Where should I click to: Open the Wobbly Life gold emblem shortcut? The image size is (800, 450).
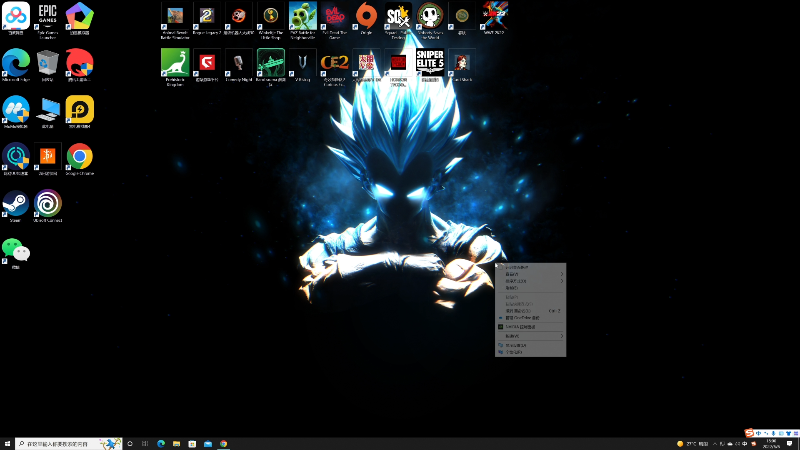point(270,19)
